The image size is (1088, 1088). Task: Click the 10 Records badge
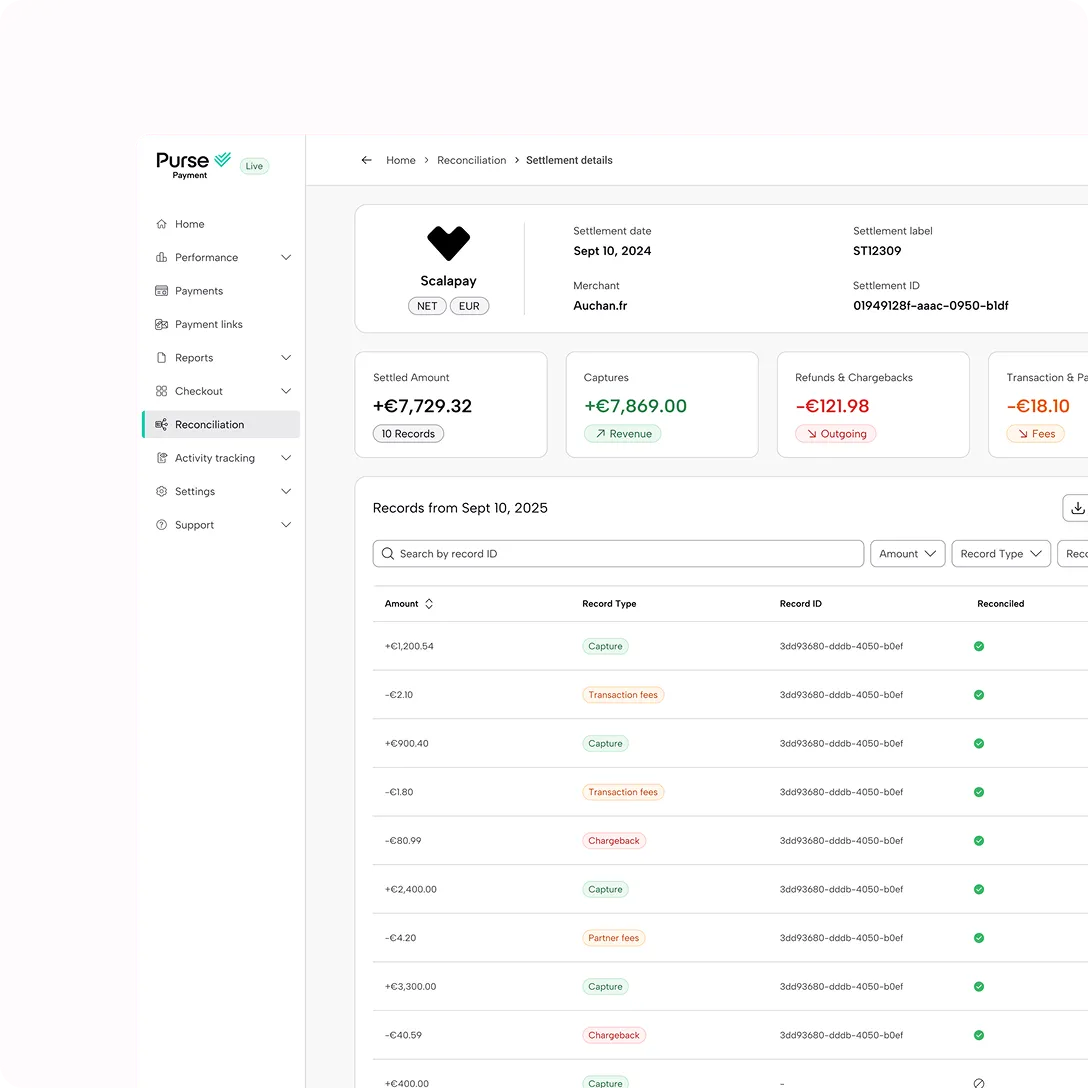[x=408, y=434]
